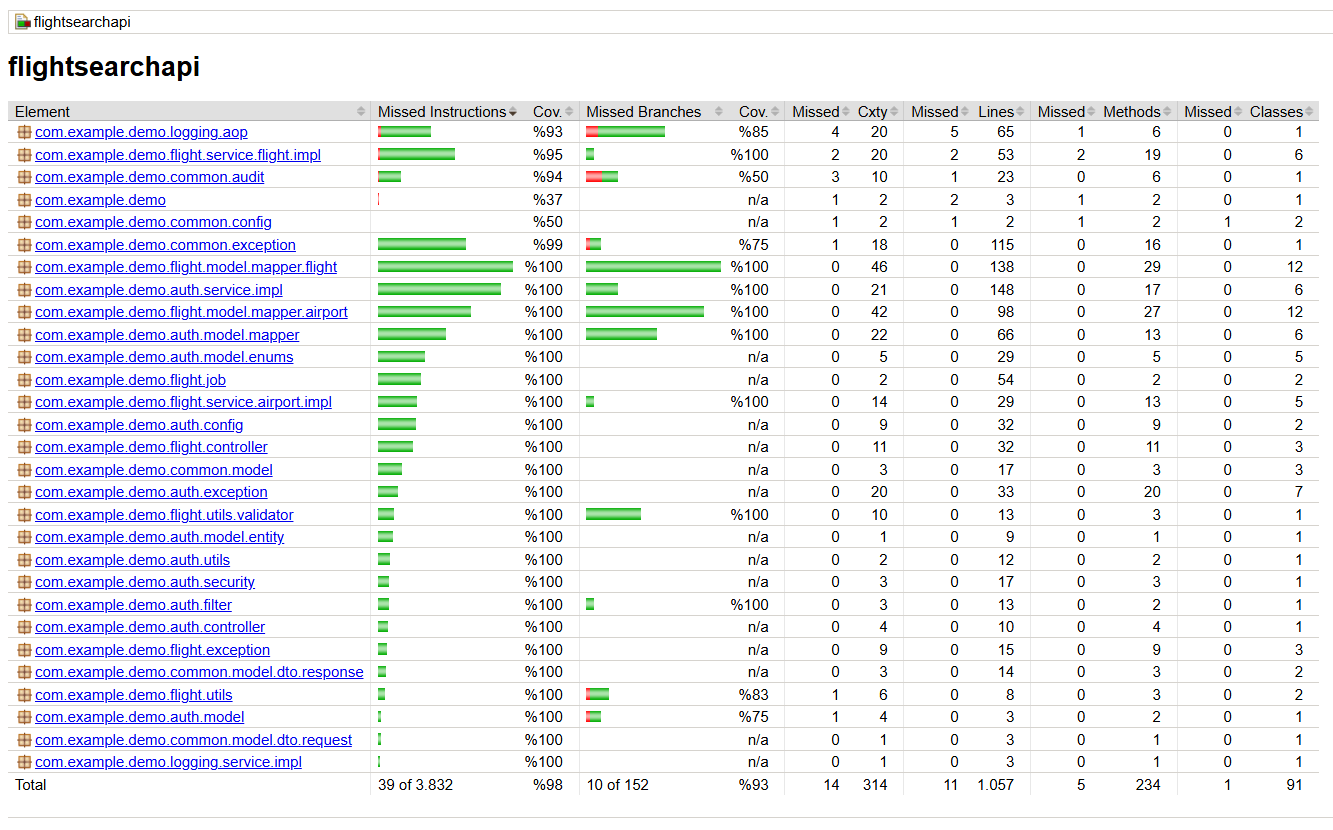Click the package icon beside com.example.demo.common.audit
This screenshot has height=830, width=1333.
(x=24, y=177)
